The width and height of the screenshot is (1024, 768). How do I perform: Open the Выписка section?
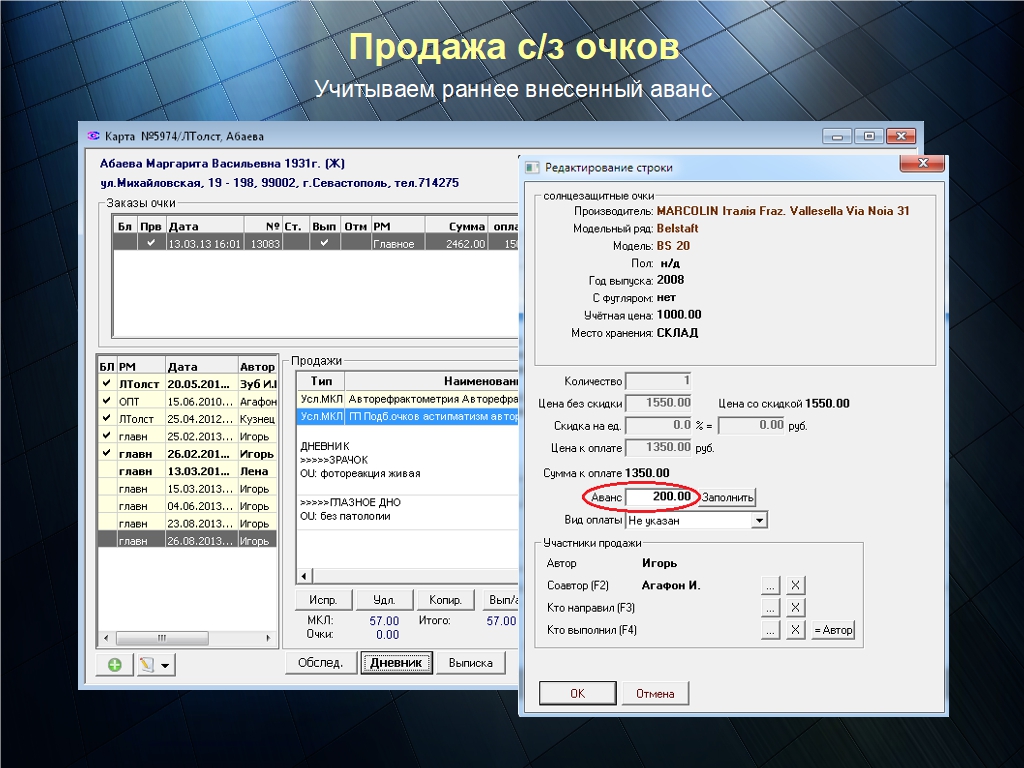471,663
